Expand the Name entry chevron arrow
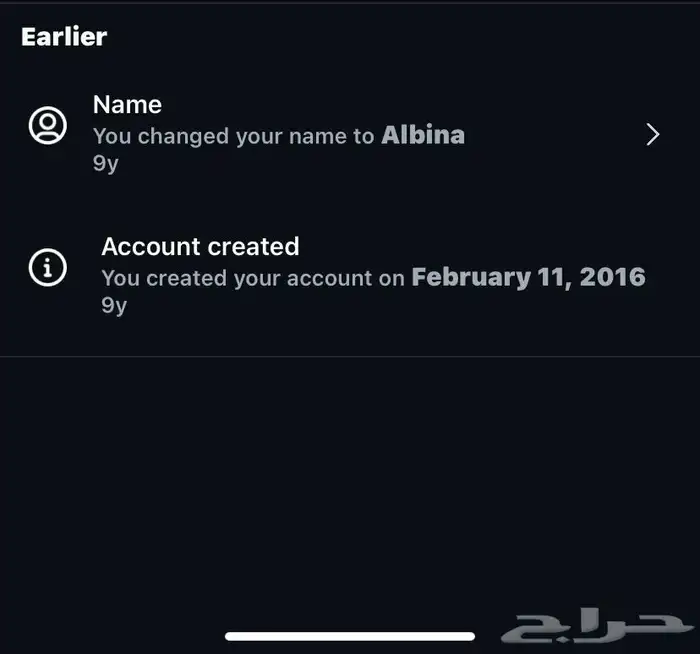The image size is (700, 654). [x=653, y=135]
